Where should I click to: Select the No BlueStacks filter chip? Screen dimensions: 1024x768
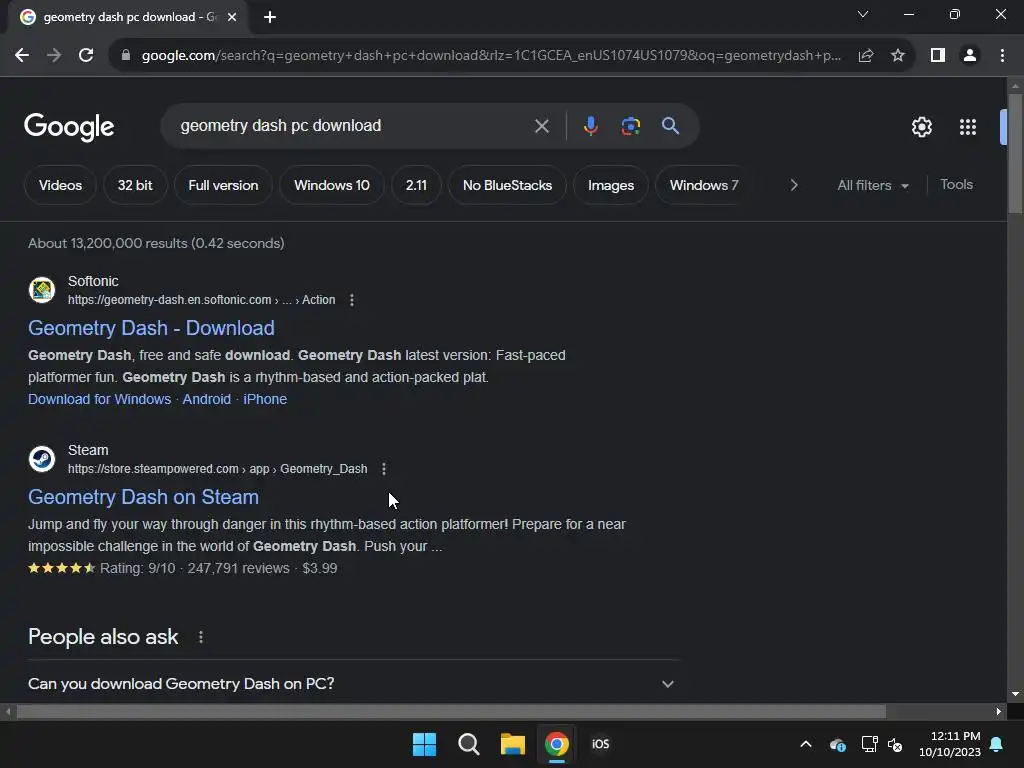507,185
